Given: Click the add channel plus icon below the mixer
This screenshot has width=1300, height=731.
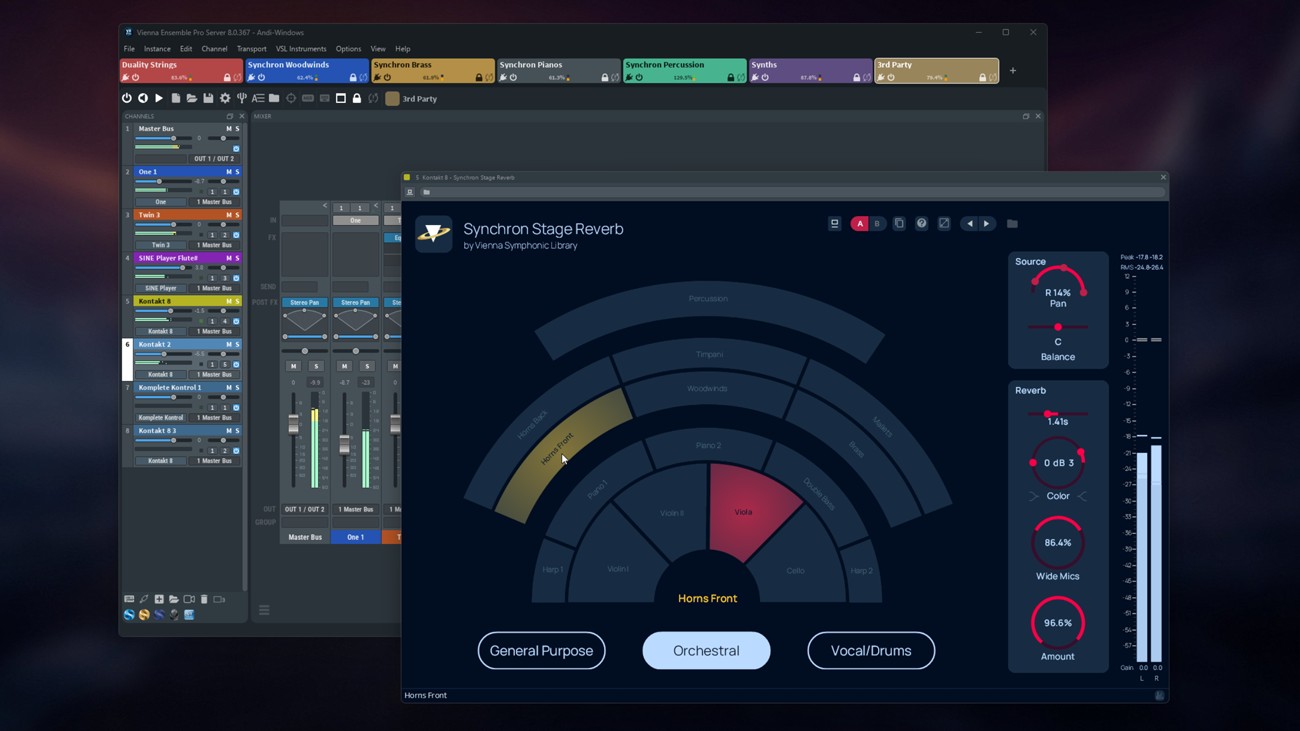Looking at the screenshot, I should pyautogui.click(x=159, y=599).
